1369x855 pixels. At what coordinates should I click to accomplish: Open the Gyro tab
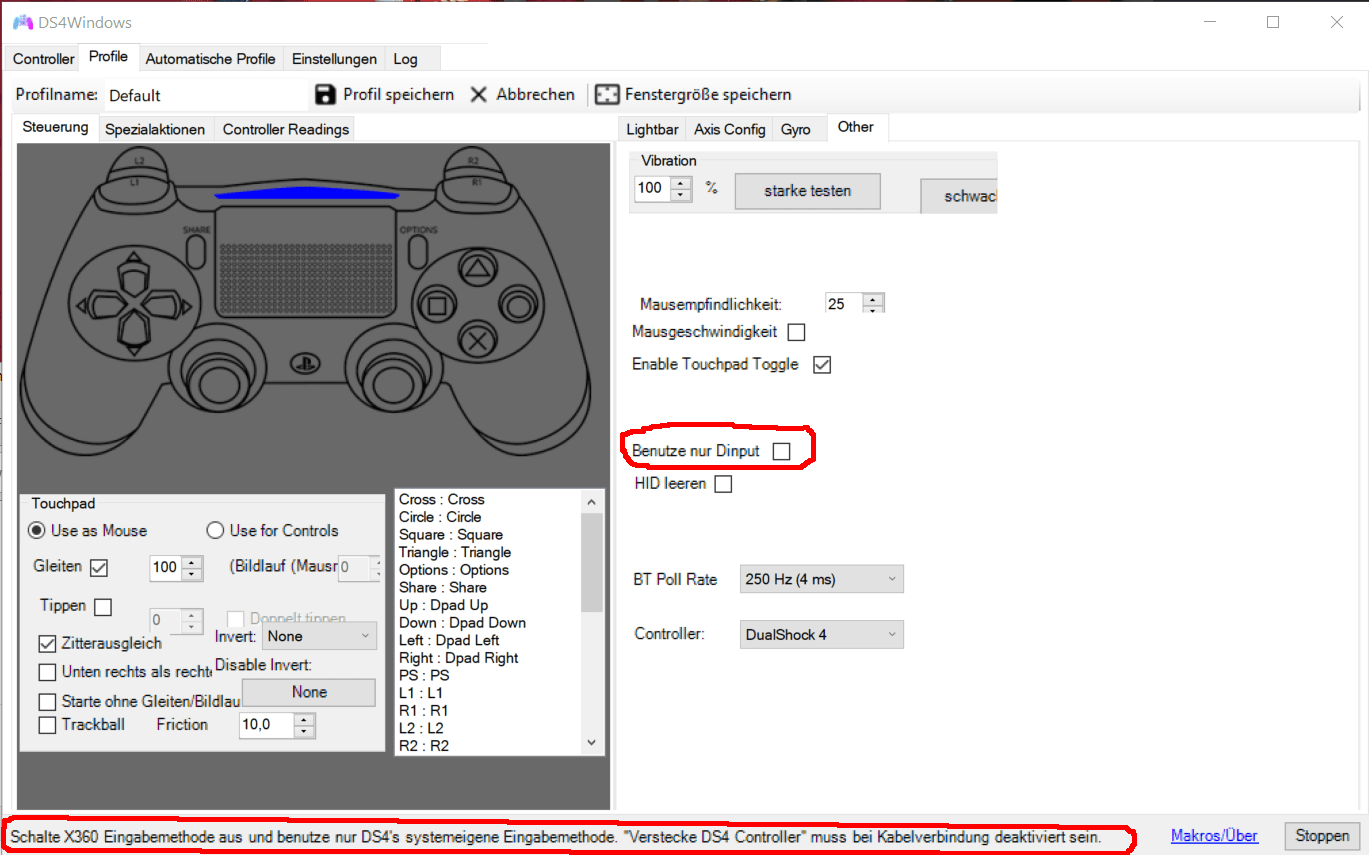tap(796, 129)
